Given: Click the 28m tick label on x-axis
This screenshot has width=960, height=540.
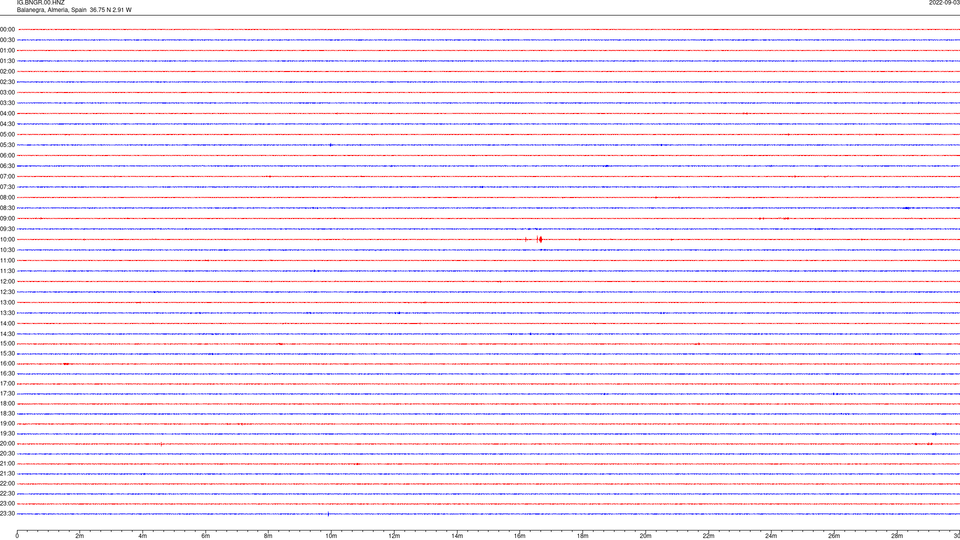Looking at the screenshot, I should [897, 536].
